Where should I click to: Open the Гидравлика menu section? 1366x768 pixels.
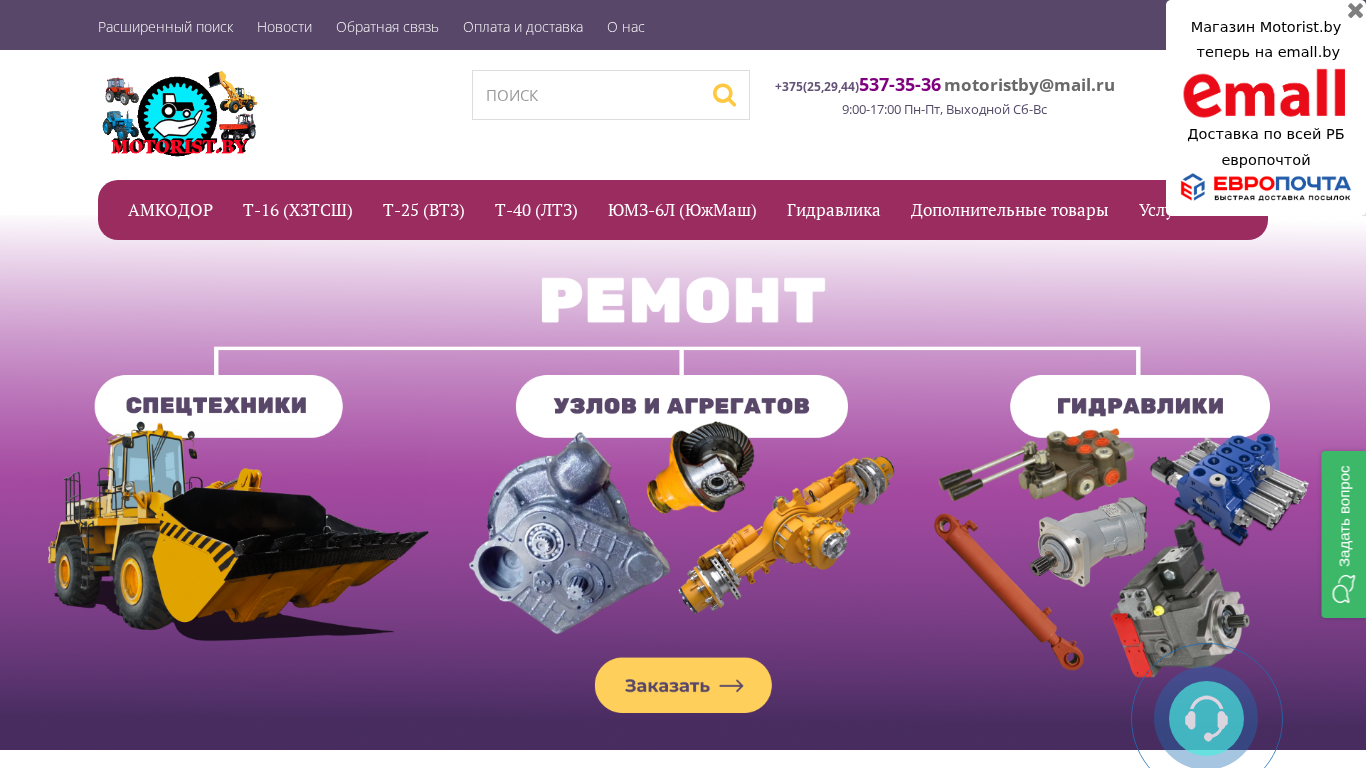click(x=834, y=210)
